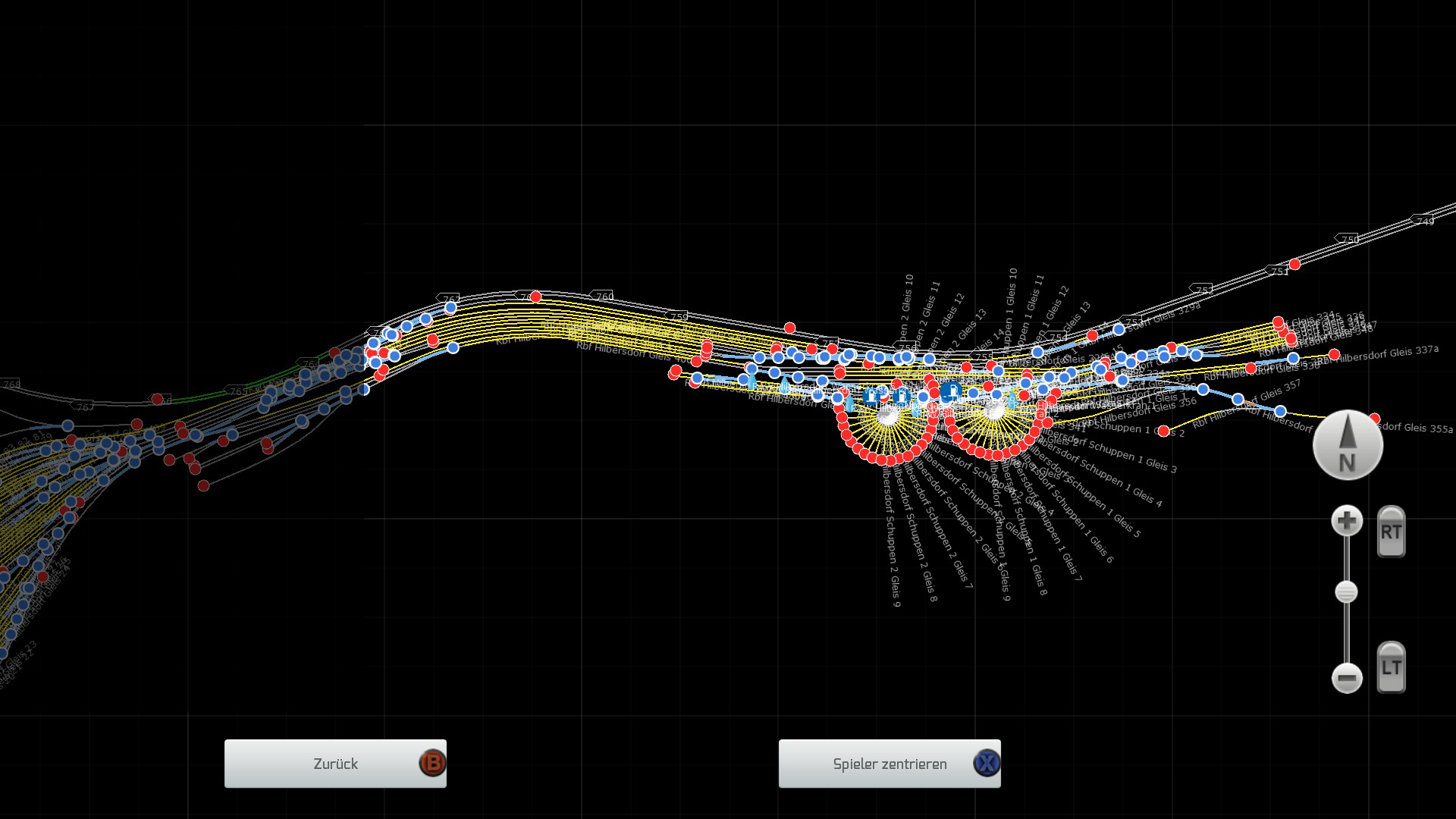This screenshot has width=1456, height=819.
Task: Click the zoom slider handle
Action: pos(1346,591)
